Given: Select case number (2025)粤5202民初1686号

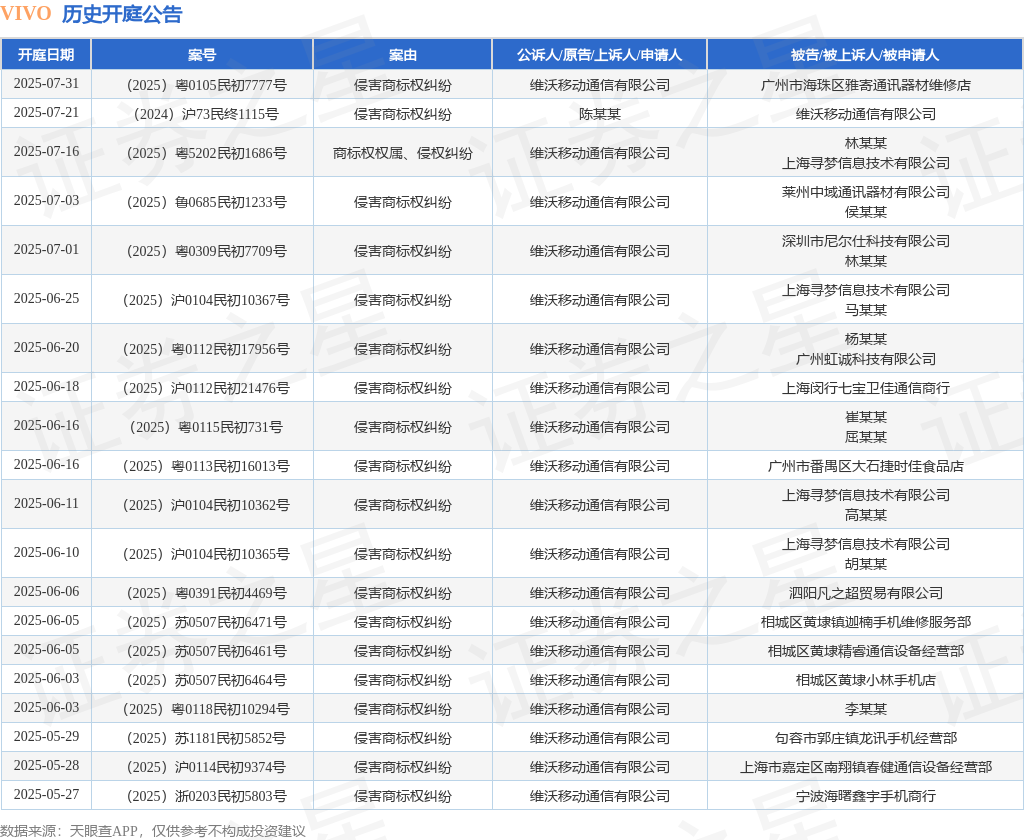Looking at the screenshot, I should pyautogui.click(x=206, y=153).
